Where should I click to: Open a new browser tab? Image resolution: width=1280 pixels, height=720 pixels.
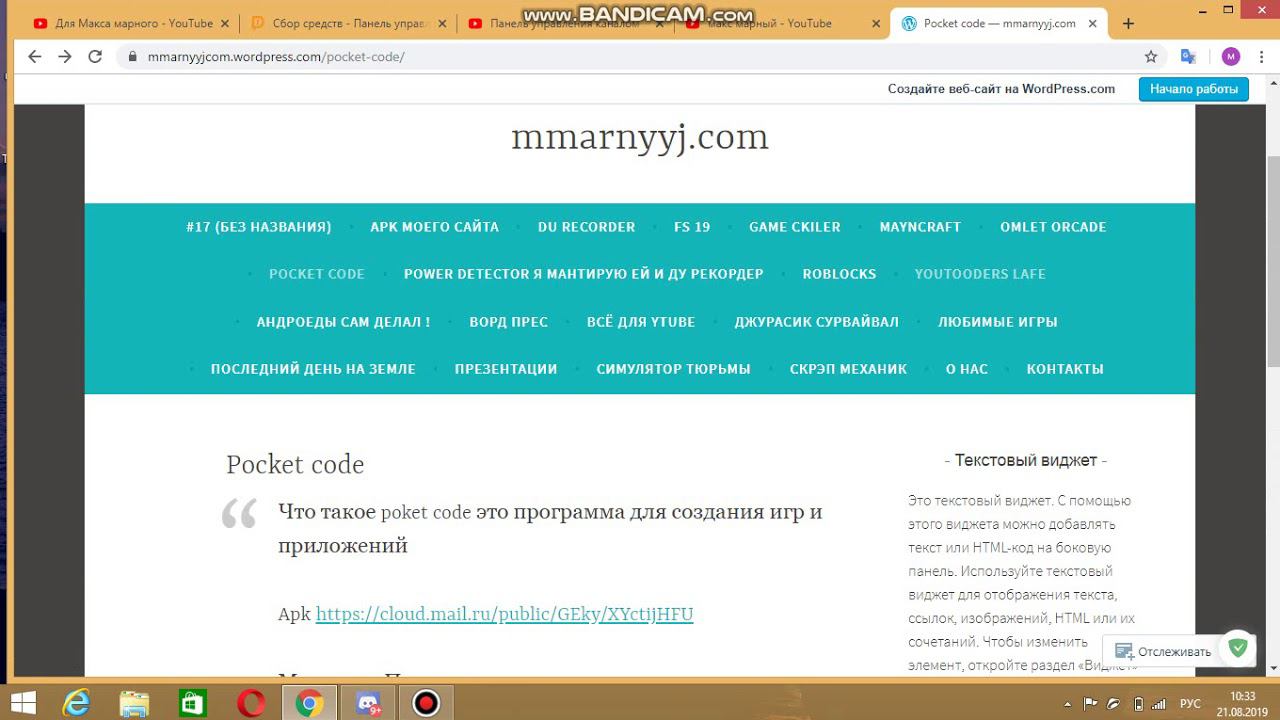pyautogui.click(x=1128, y=24)
